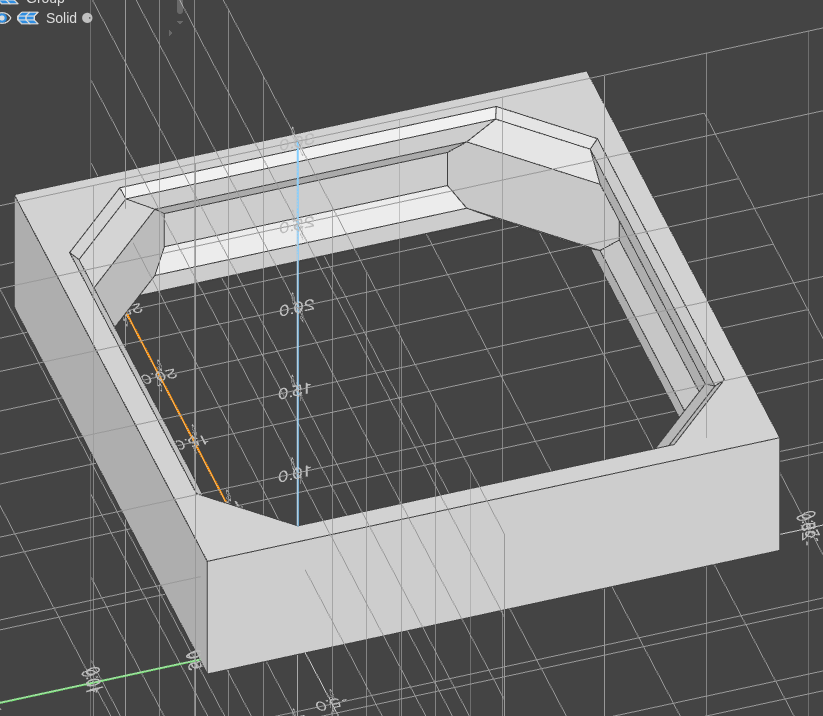Click the 10.0 label on the blue axis

(x=293, y=474)
